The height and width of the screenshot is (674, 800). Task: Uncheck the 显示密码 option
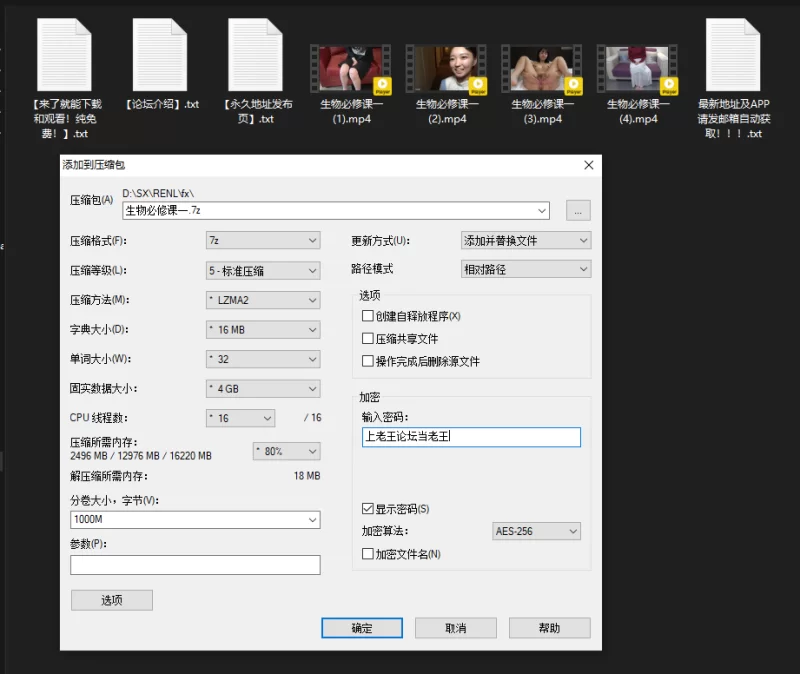[368, 508]
